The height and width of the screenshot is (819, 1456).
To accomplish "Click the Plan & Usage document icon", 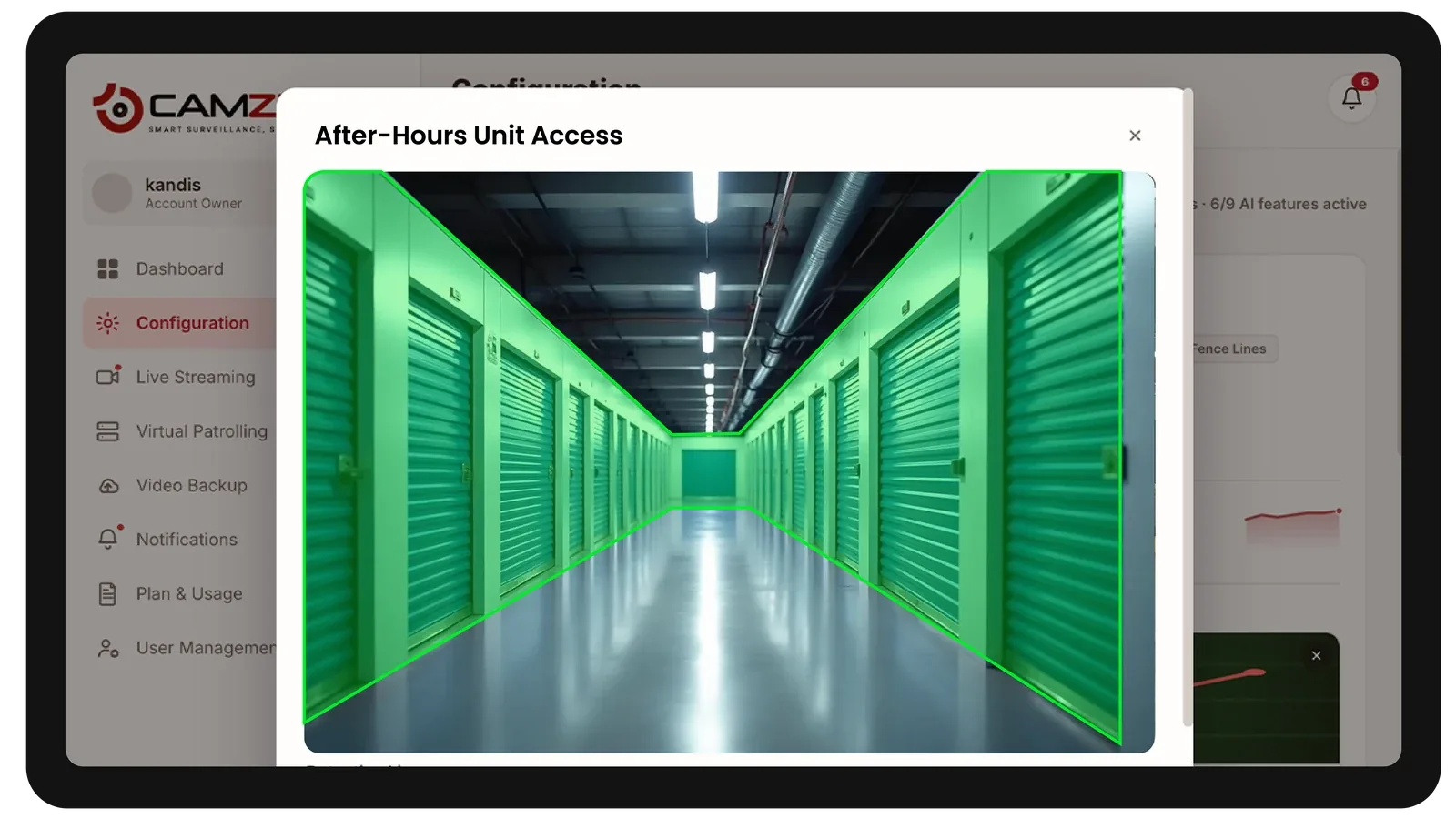I will click(107, 594).
